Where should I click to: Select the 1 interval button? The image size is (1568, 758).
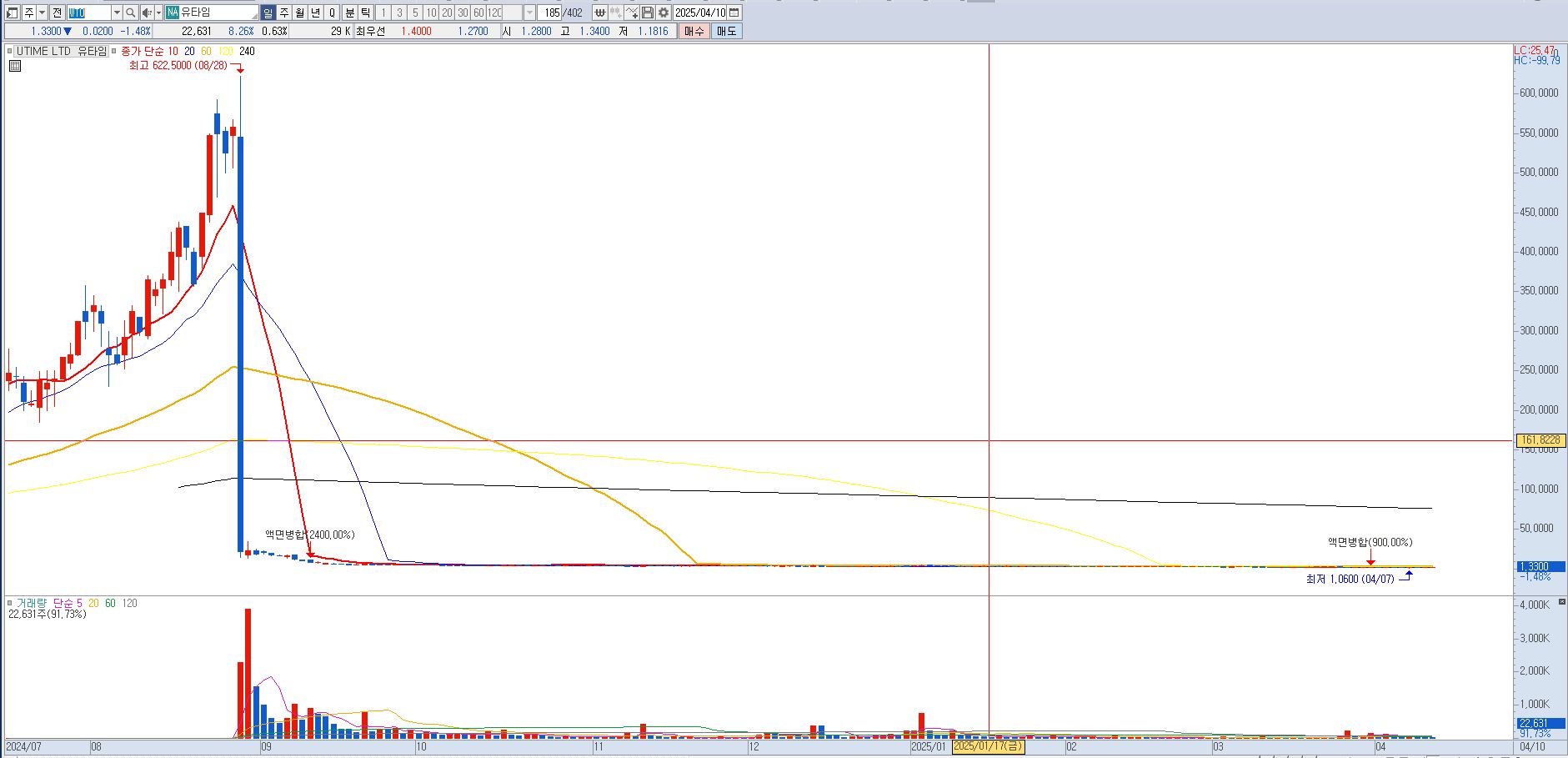pos(383,13)
